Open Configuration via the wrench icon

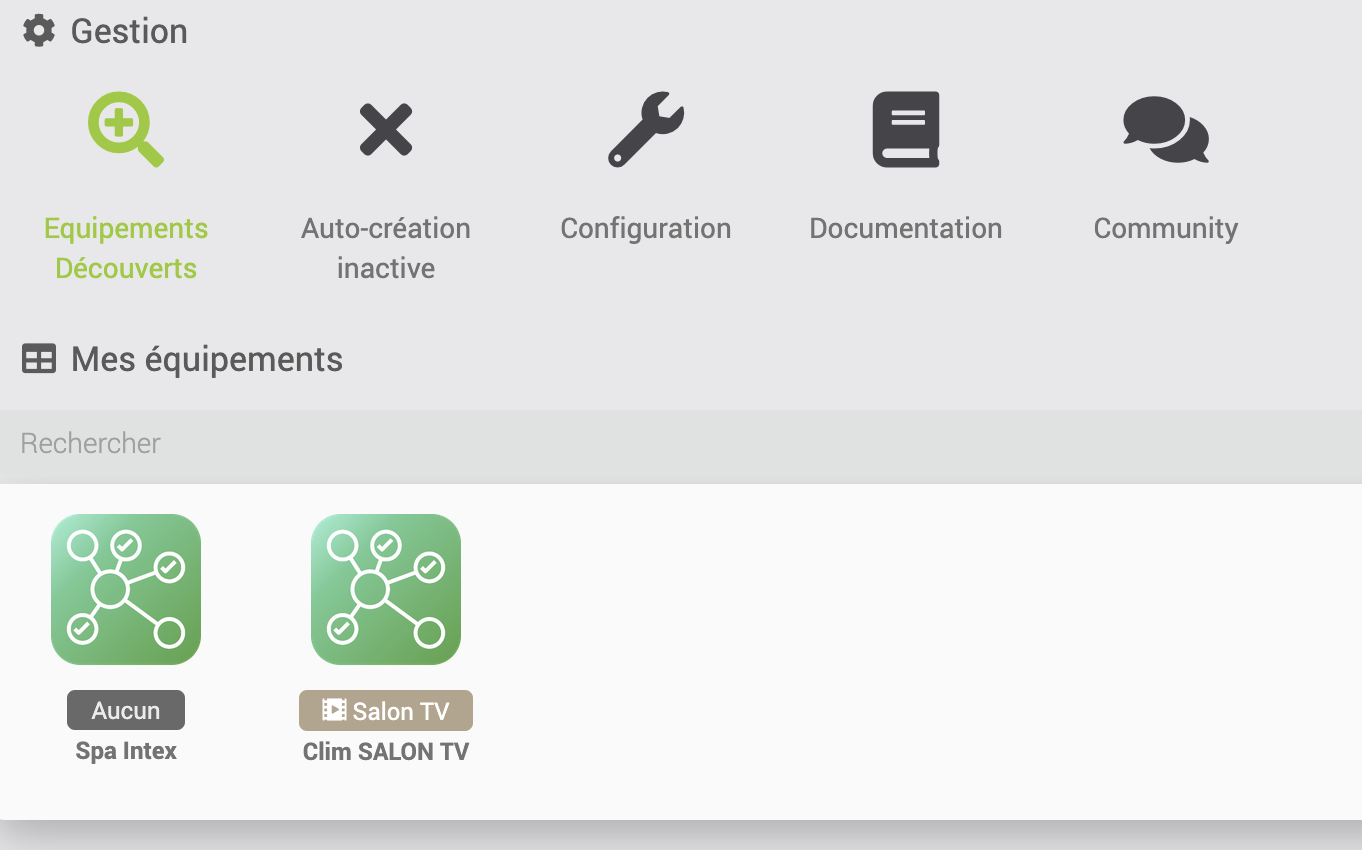[x=646, y=130]
